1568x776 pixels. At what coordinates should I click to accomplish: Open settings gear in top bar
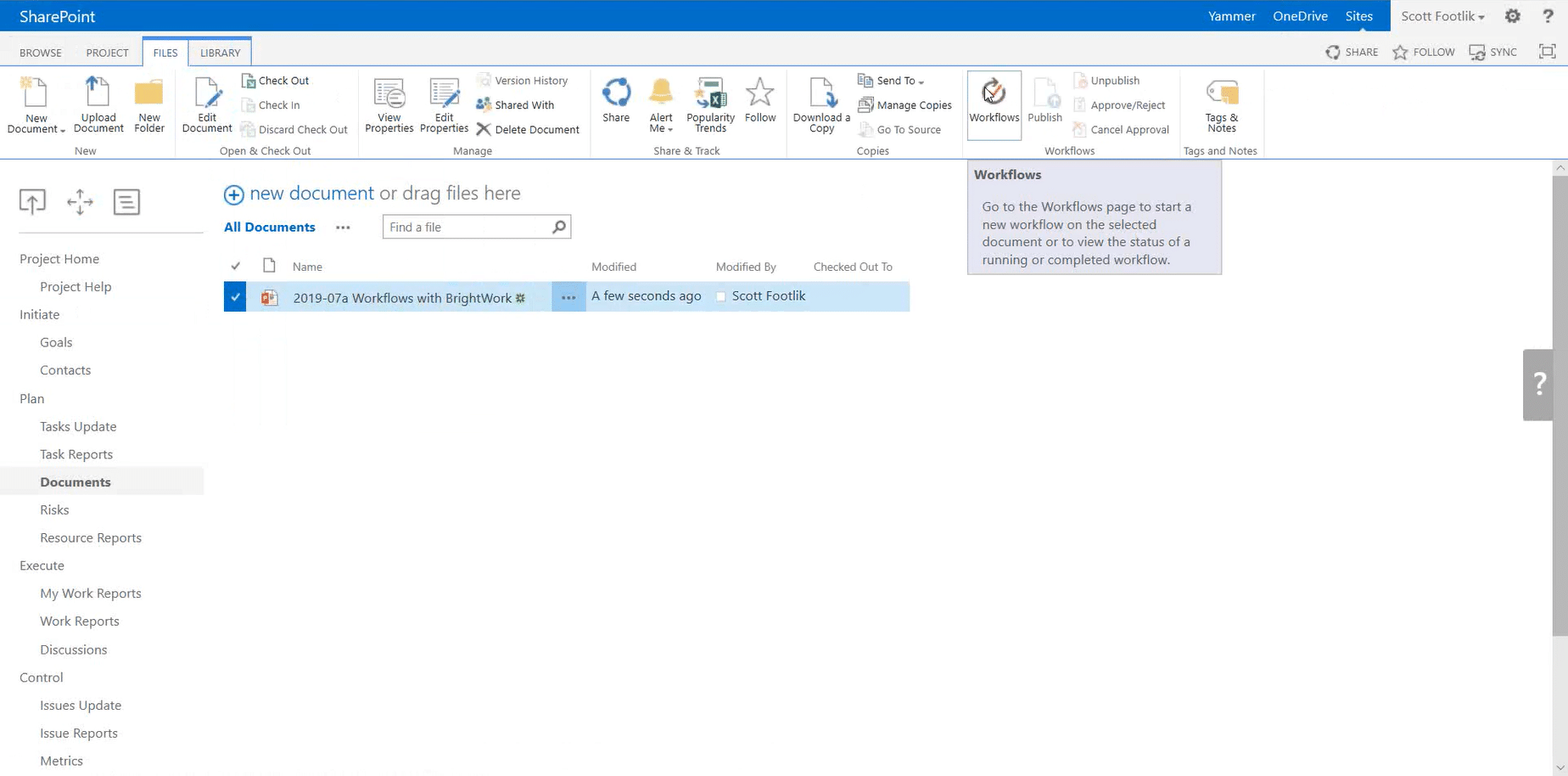[x=1512, y=16]
